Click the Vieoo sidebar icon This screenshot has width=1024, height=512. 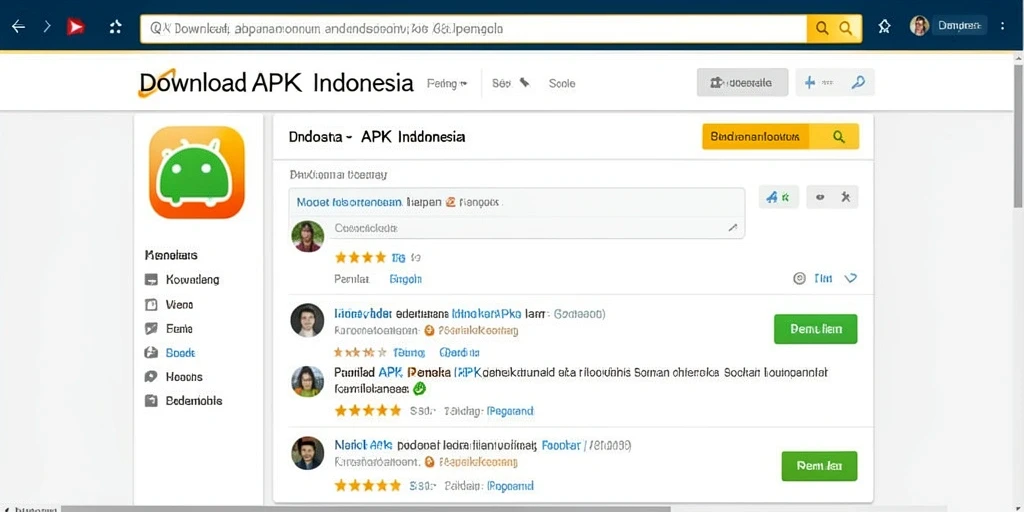click(151, 304)
